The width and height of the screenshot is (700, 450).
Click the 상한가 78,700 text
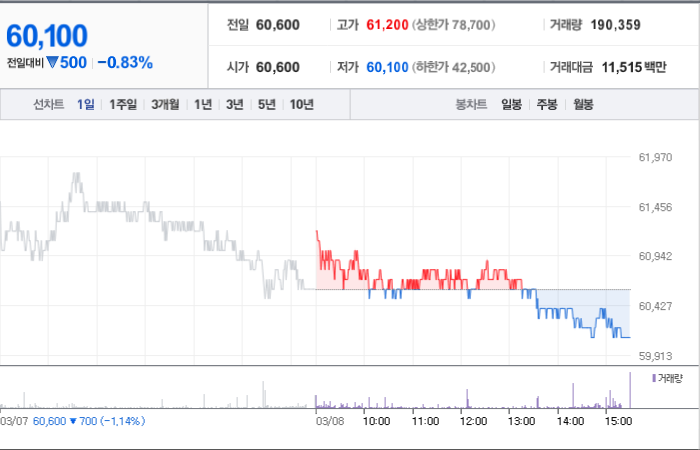pos(454,25)
